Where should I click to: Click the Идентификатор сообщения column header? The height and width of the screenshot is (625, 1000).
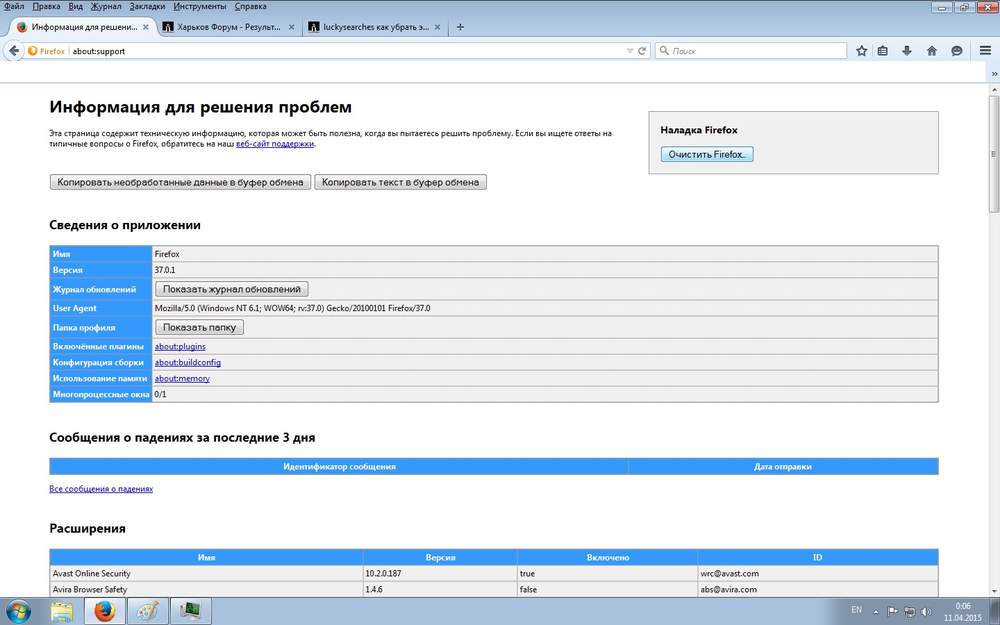point(339,467)
